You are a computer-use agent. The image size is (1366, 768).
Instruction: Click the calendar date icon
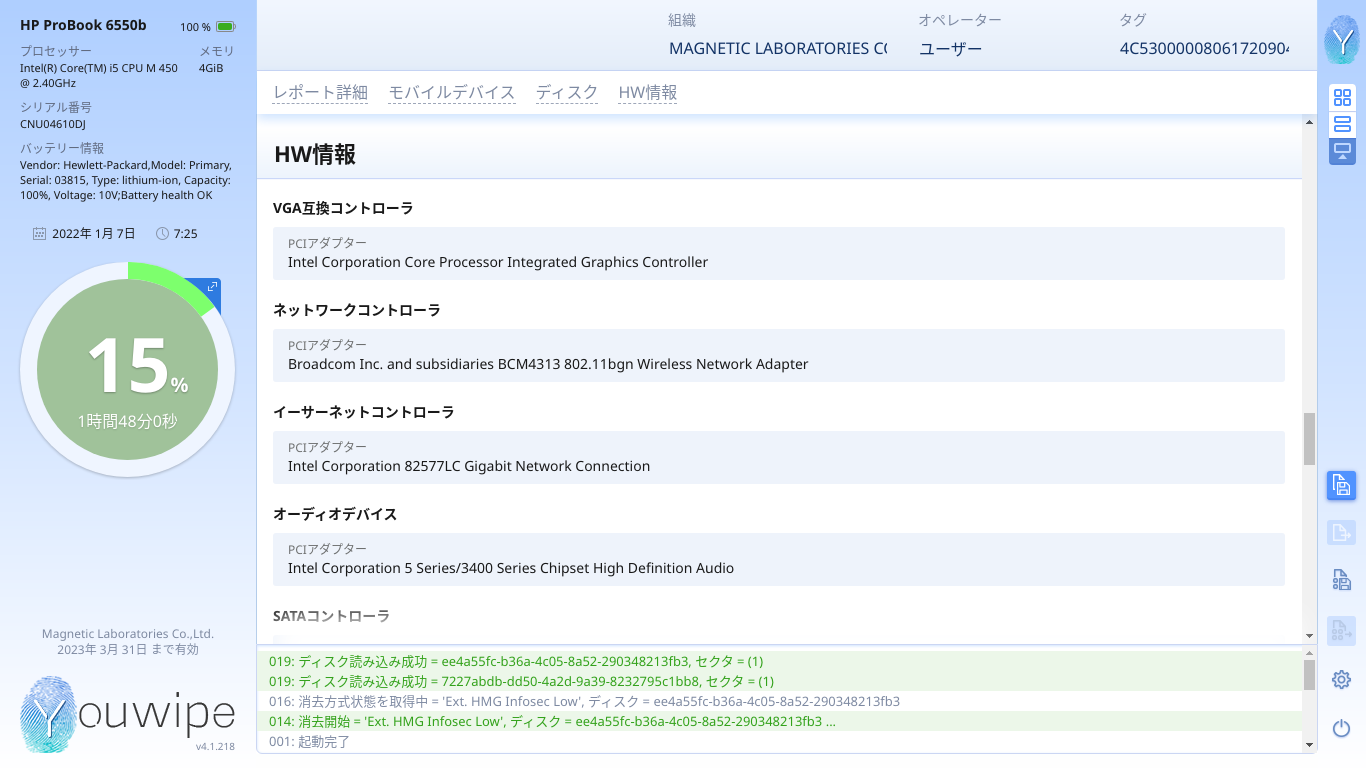39,234
